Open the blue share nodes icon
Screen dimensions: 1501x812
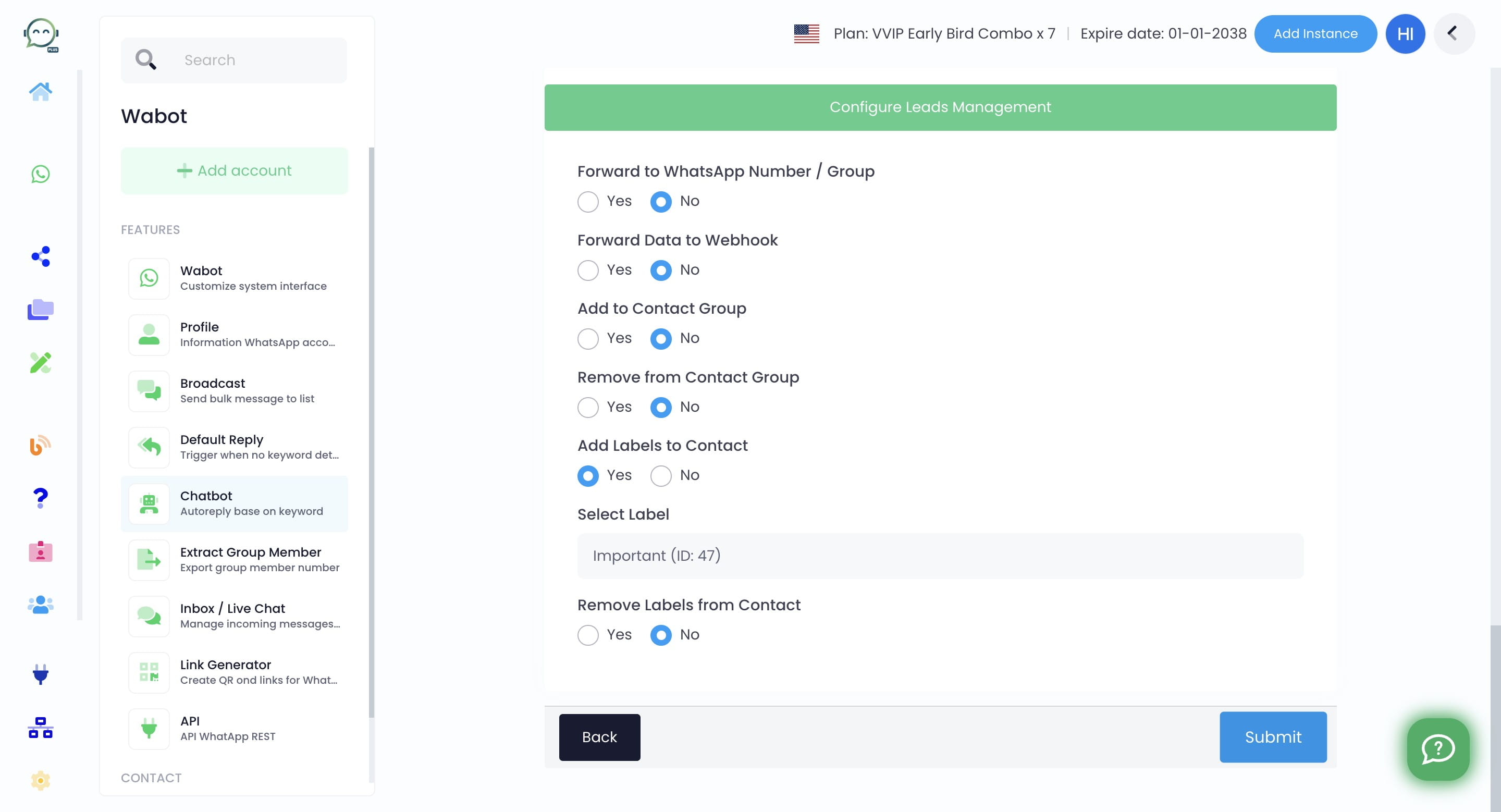coord(40,256)
